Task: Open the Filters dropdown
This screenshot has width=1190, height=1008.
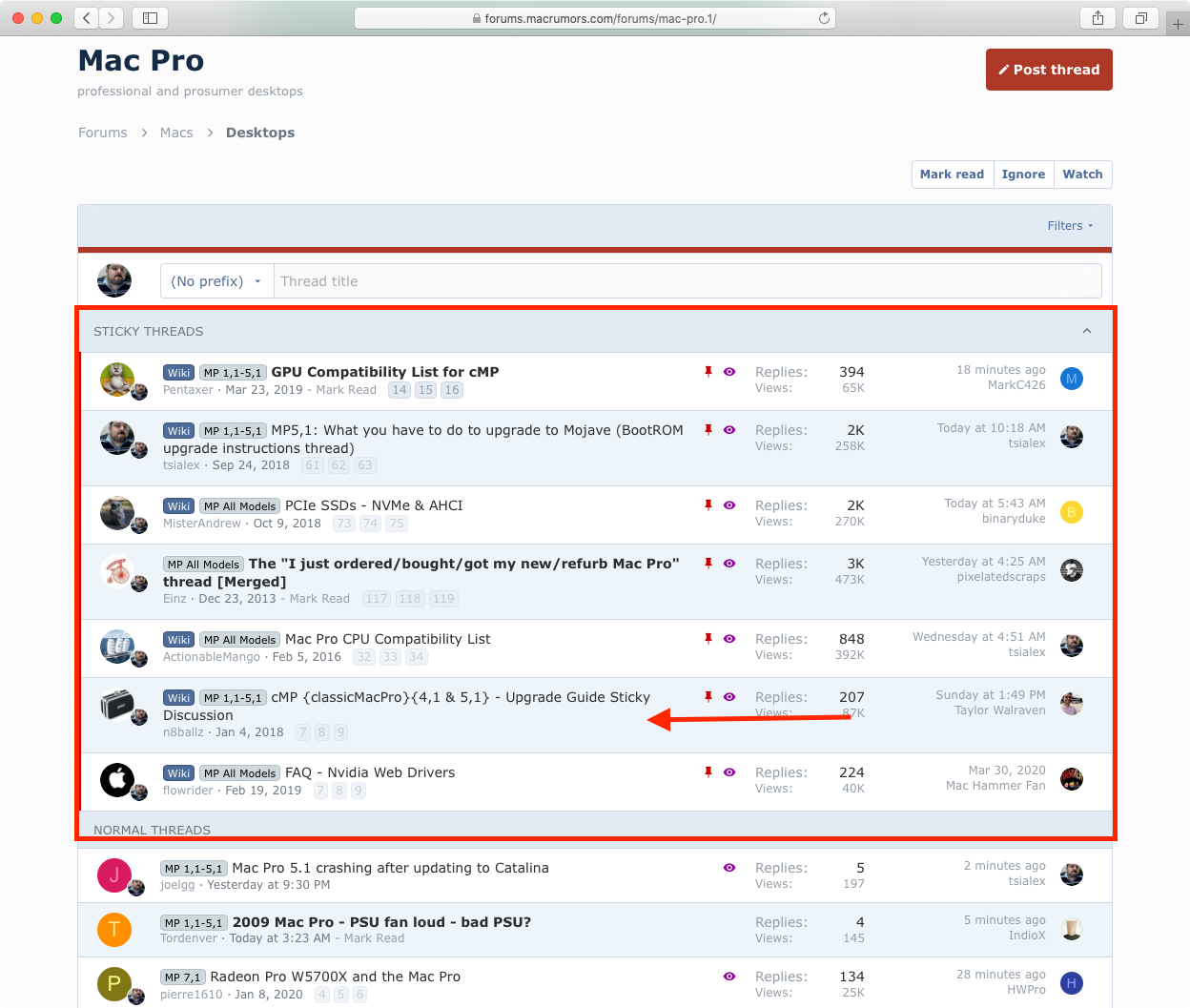Action: click(1070, 226)
